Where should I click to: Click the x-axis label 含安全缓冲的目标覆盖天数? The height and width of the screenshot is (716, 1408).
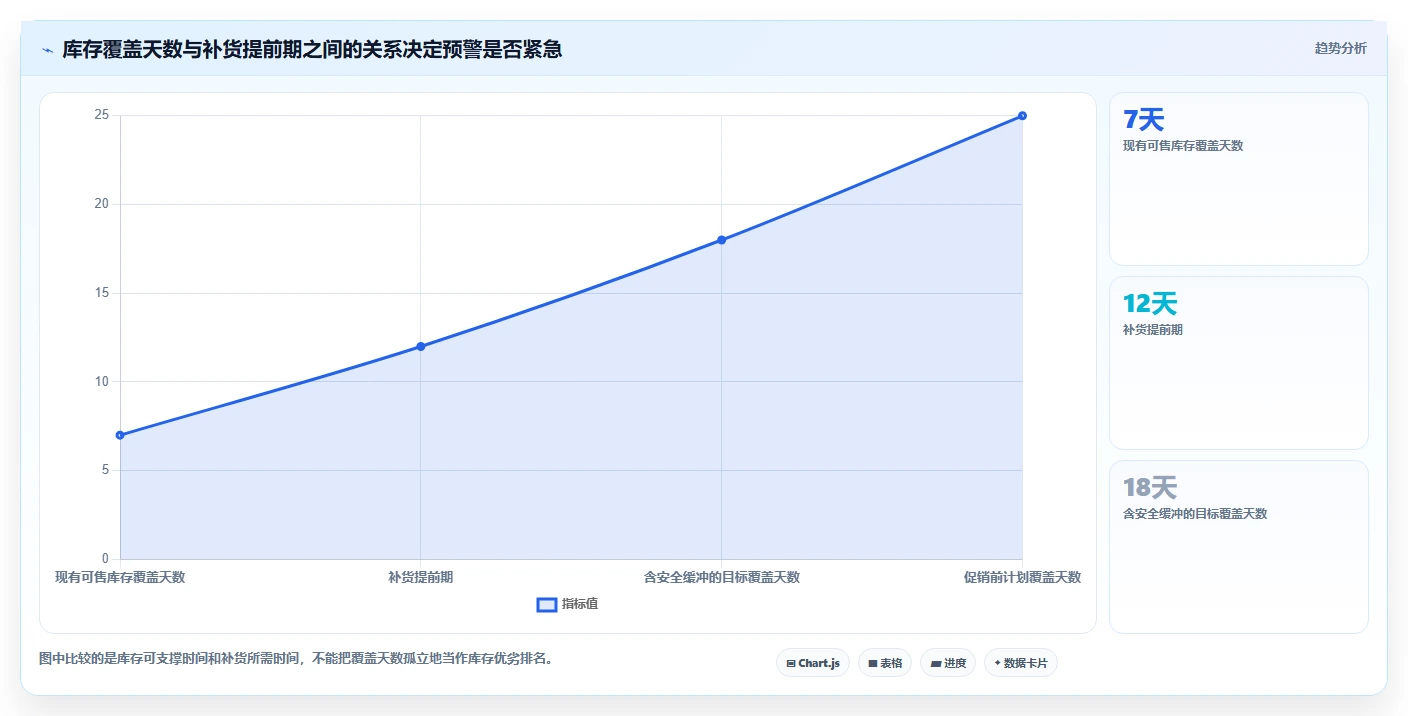click(x=722, y=577)
